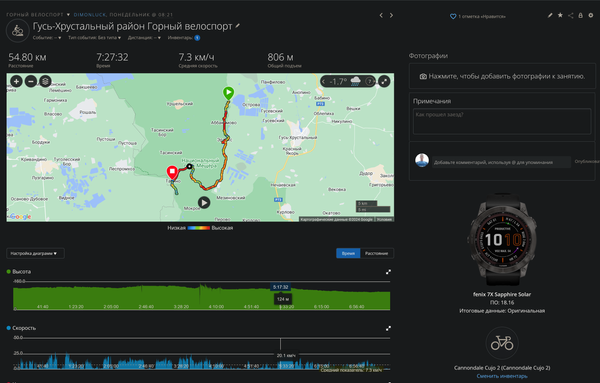
Task: Click the inventory count badge
Action: click(197, 37)
